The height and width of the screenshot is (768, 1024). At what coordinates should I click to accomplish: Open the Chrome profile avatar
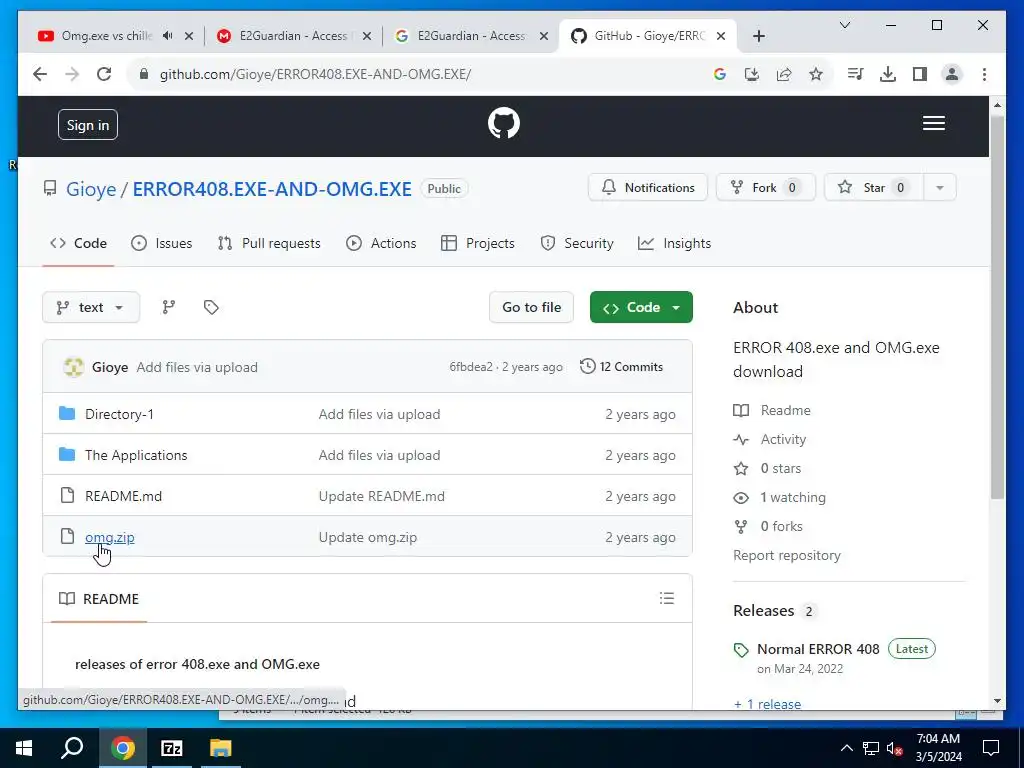952,74
